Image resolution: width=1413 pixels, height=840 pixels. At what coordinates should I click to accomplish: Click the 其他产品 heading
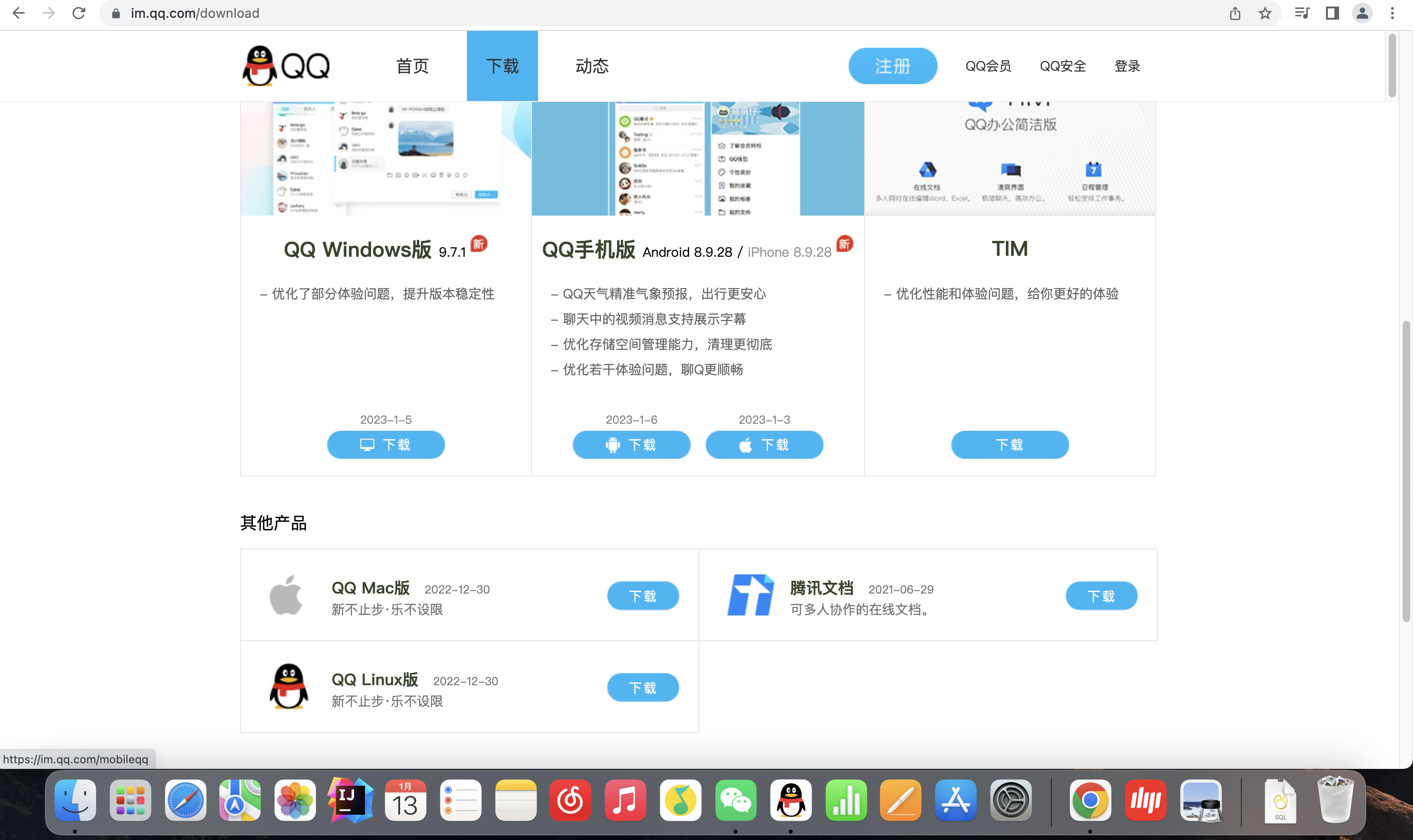click(273, 522)
